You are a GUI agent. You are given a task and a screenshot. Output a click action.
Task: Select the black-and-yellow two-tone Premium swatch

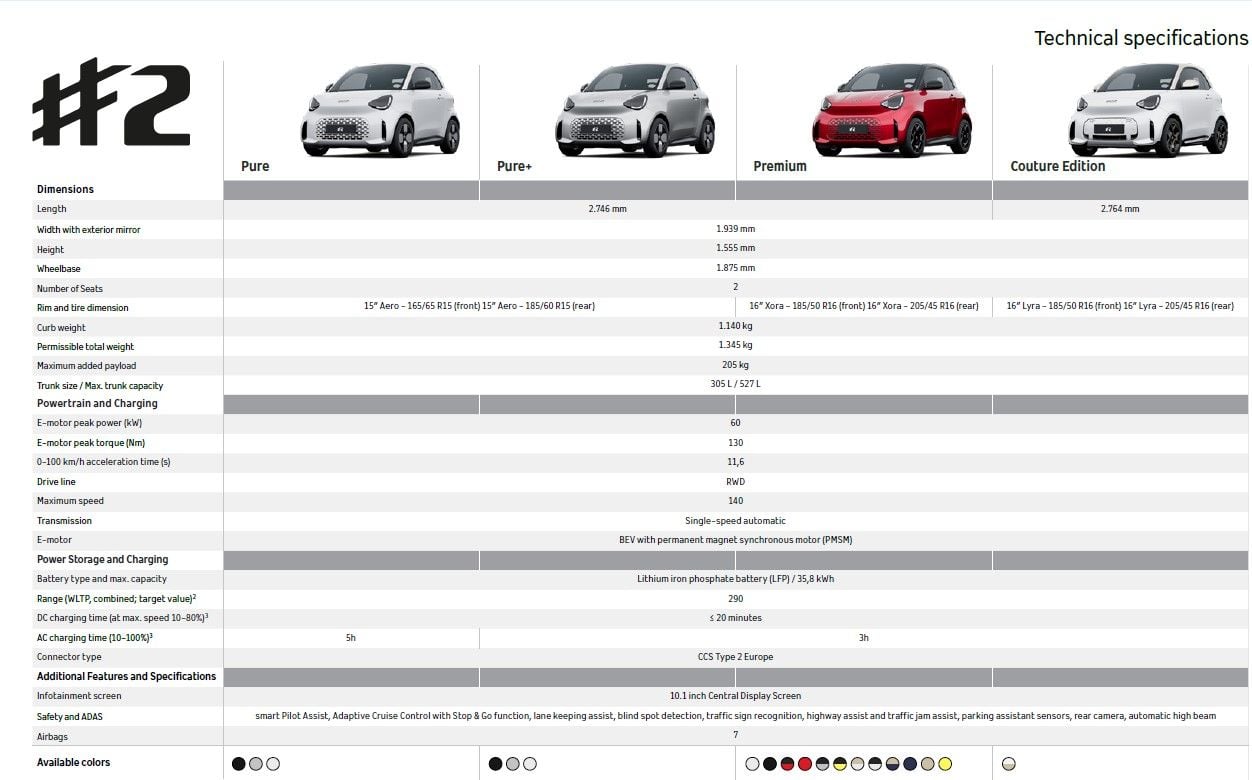click(x=840, y=764)
